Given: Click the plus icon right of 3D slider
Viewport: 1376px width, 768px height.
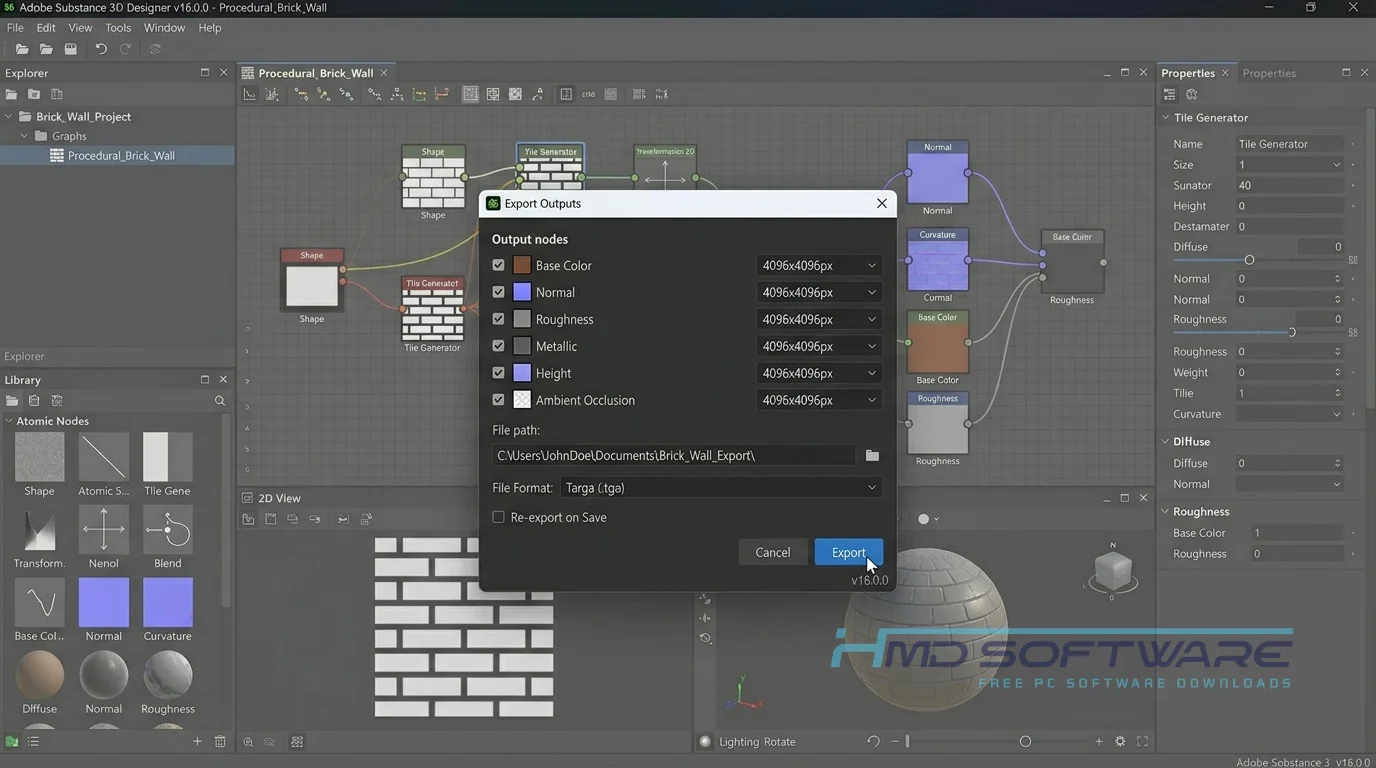Looking at the screenshot, I should pyautogui.click(x=1098, y=741).
